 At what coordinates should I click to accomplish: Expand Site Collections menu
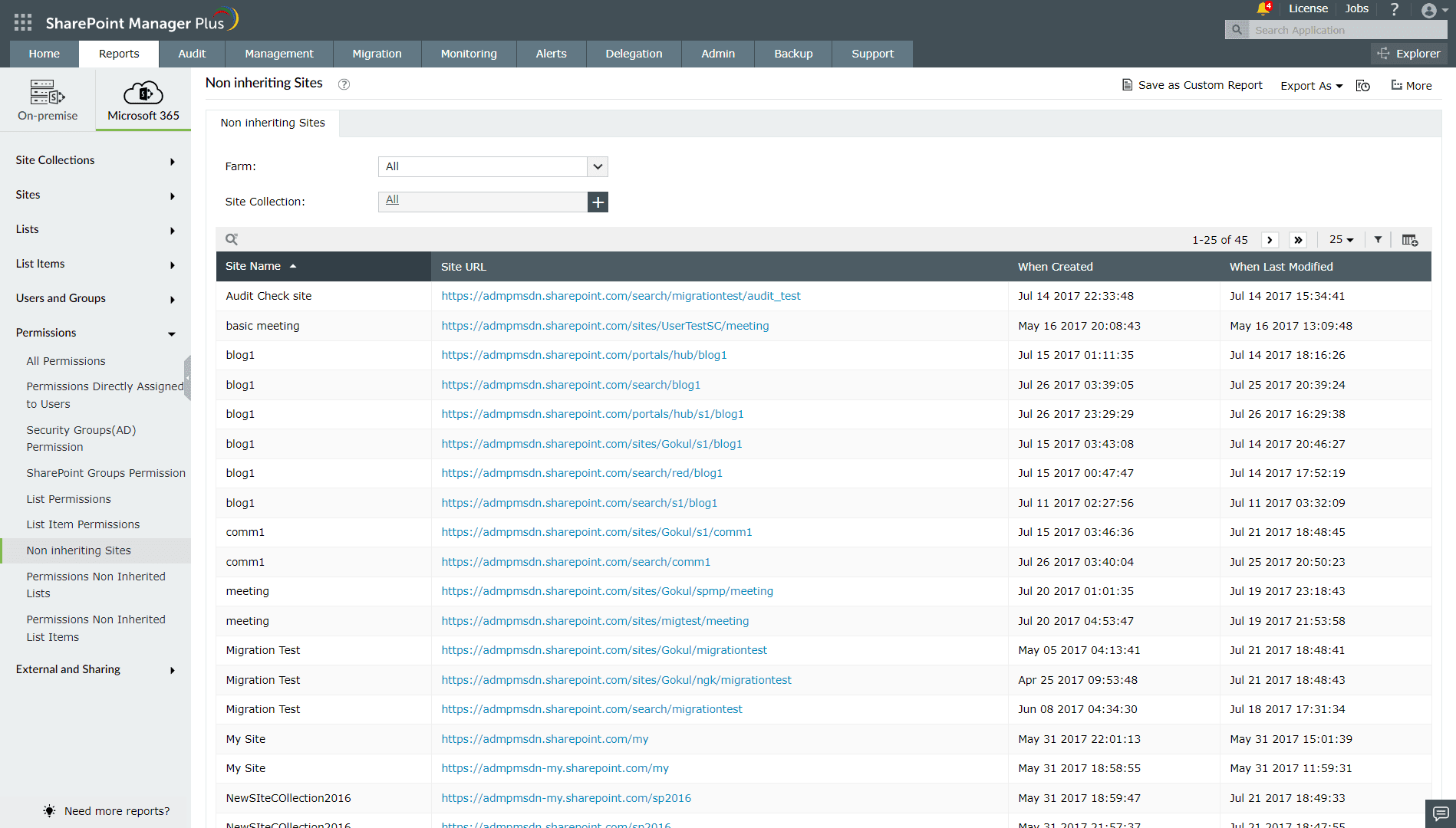click(x=95, y=160)
